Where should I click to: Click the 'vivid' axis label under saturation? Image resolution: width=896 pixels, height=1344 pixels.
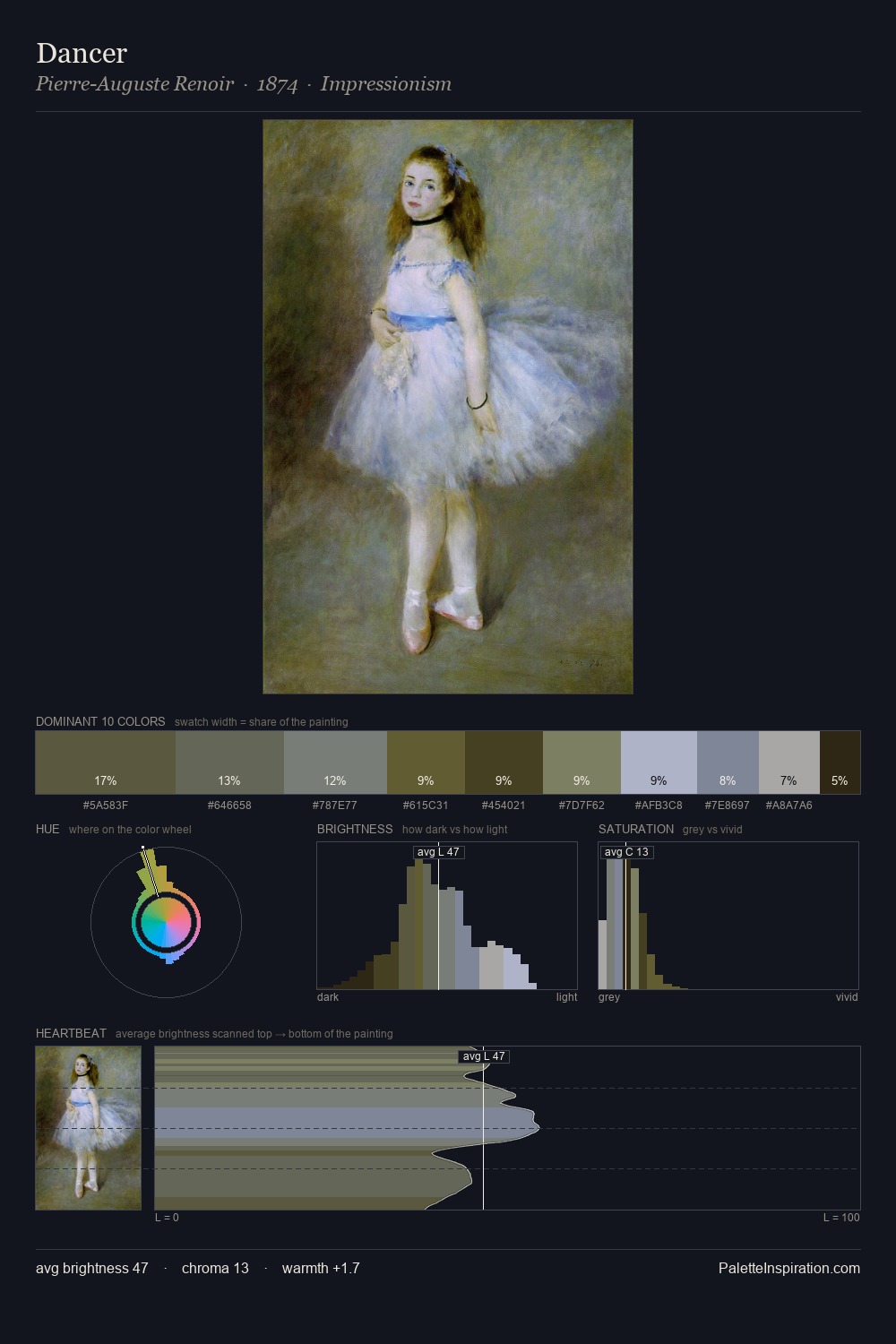click(847, 997)
